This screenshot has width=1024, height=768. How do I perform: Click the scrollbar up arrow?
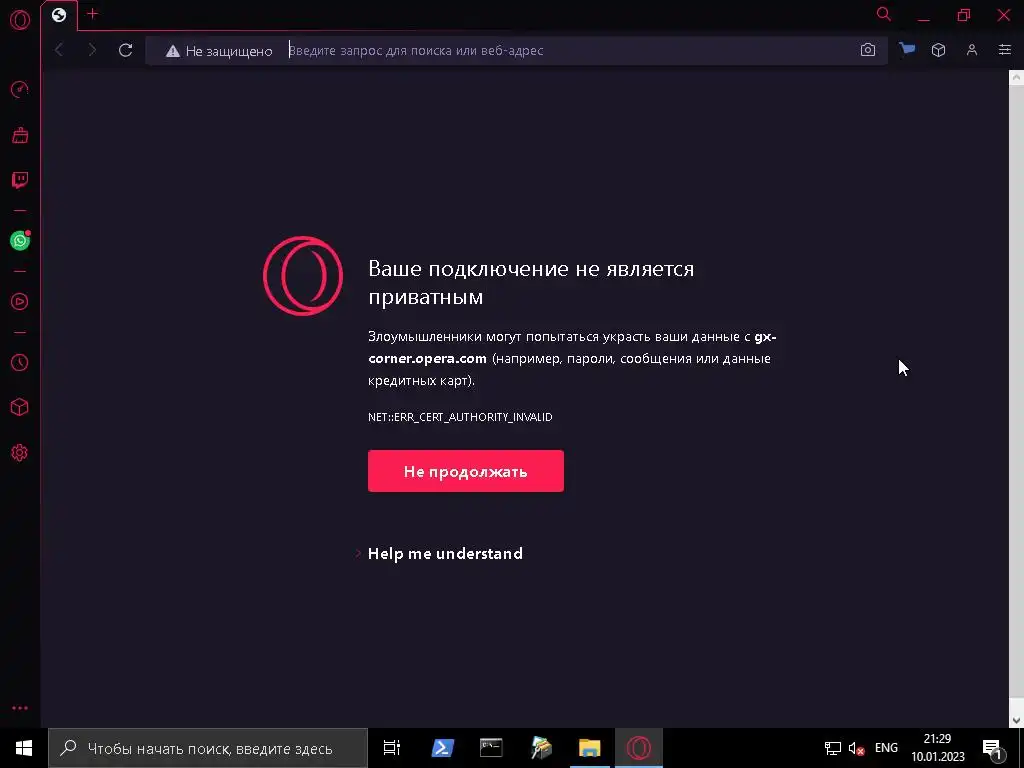(1016, 78)
